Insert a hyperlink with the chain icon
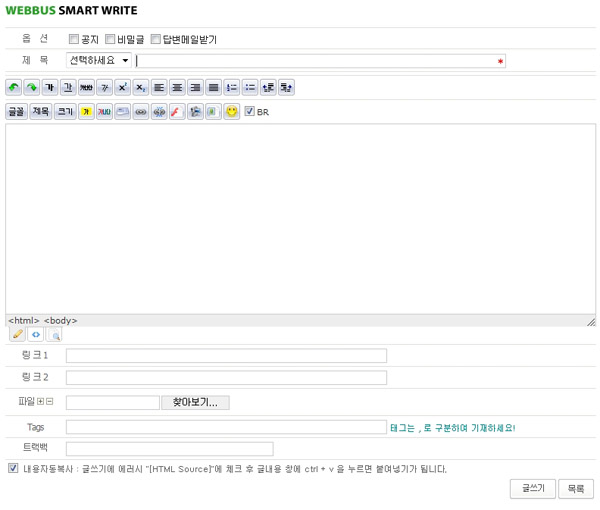The width and height of the screenshot is (600, 510). [141, 112]
